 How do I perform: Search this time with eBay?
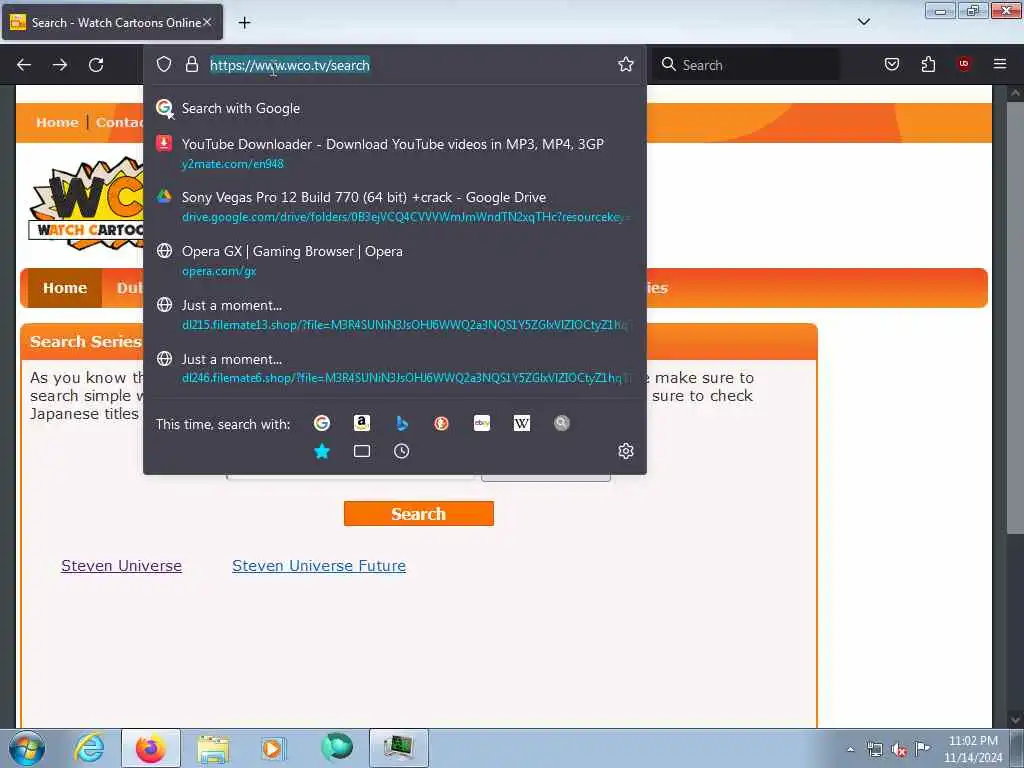482,423
